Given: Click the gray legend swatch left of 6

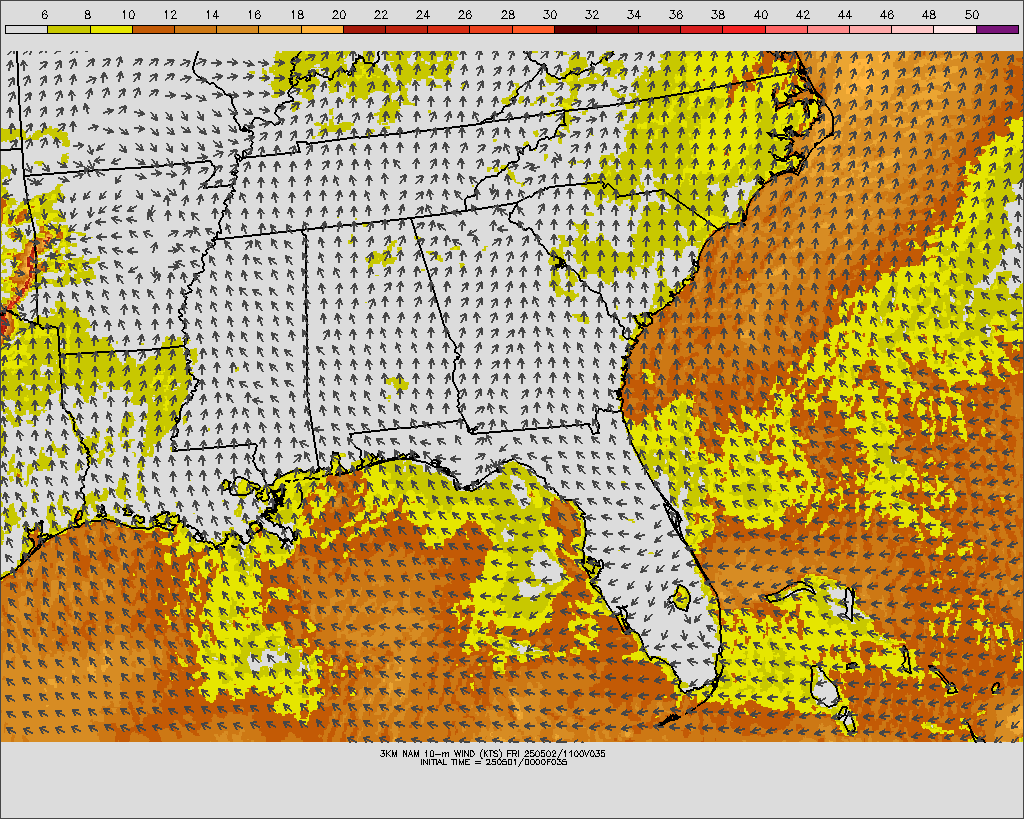Looking at the screenshot, I should coord(26,29).
